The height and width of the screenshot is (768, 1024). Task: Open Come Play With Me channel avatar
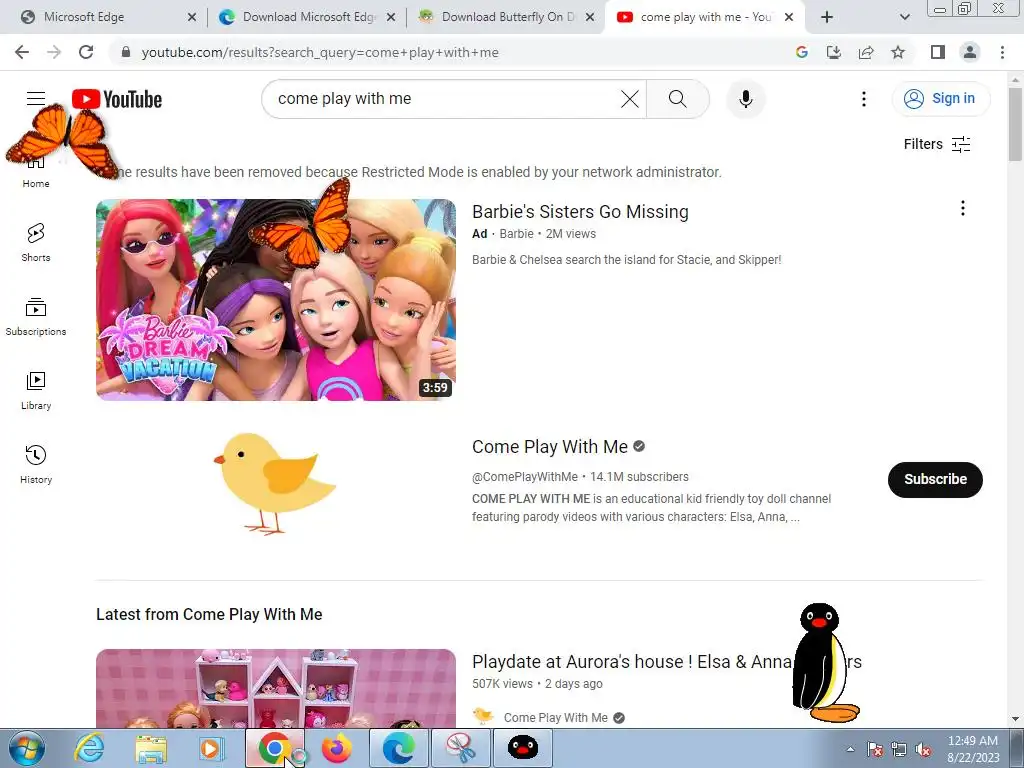click(x=276, y=483)
